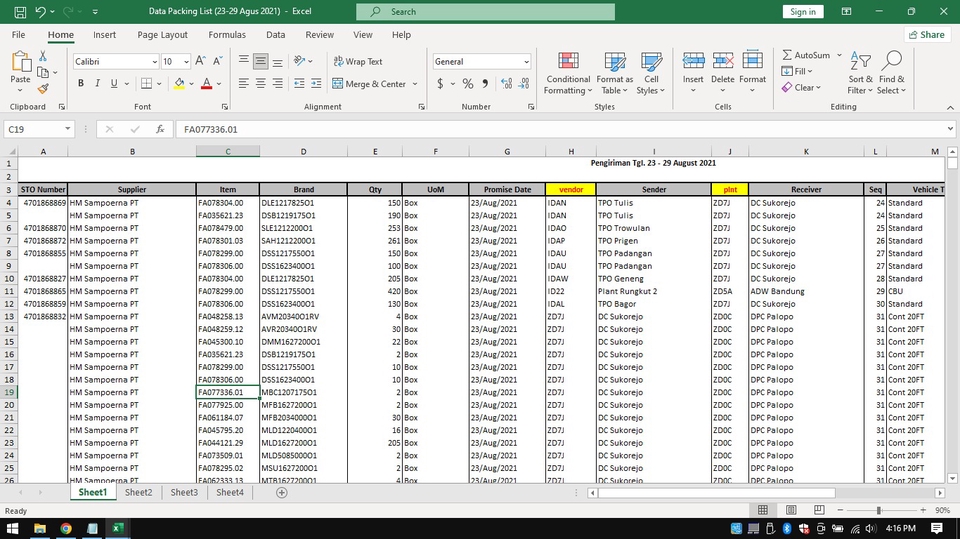Open the File menu
The height and width of the screenshot is (539, 960).
[18, 35]
